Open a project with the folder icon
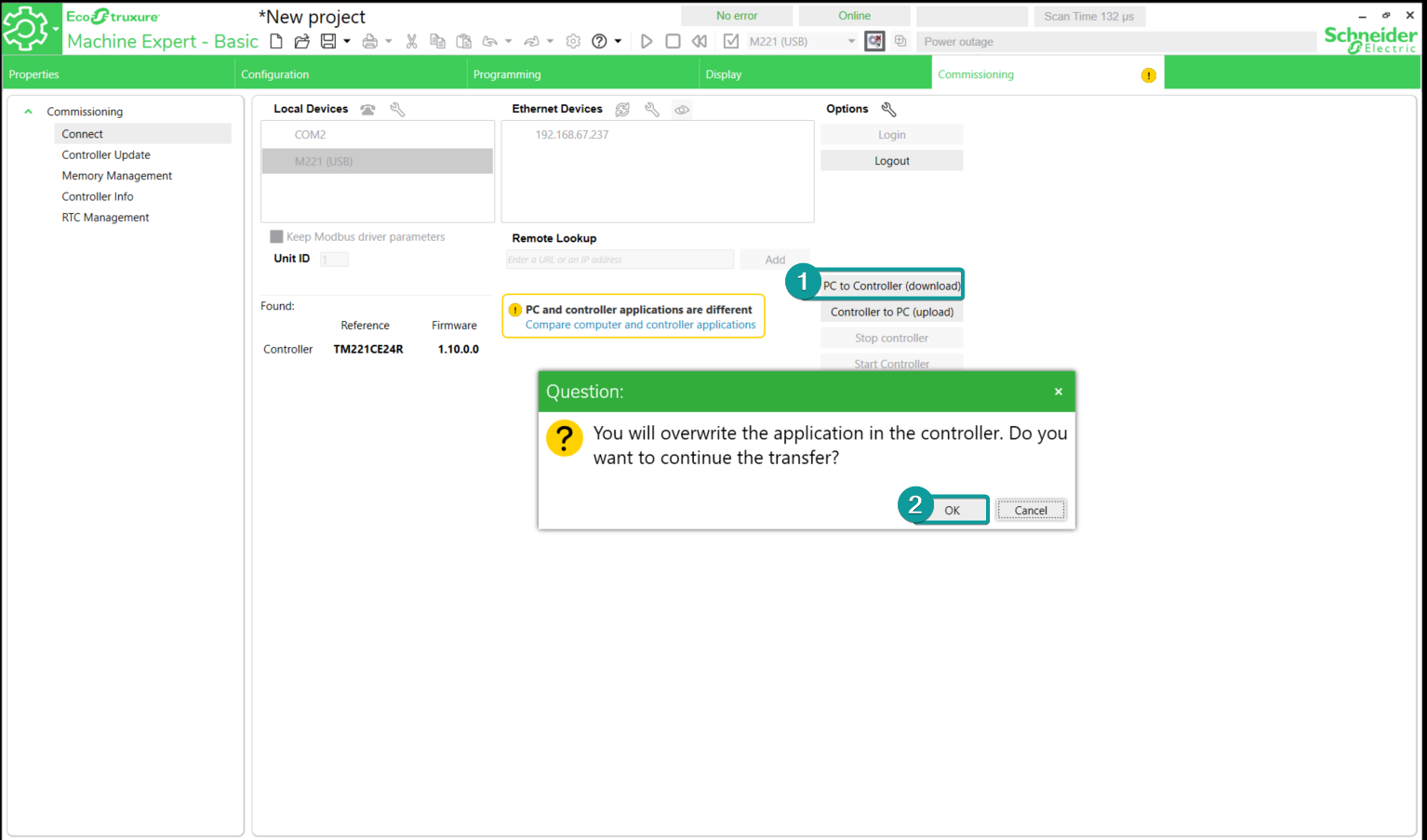The width and height of the screenshot is (1427, 840). (x=301, y=41)
